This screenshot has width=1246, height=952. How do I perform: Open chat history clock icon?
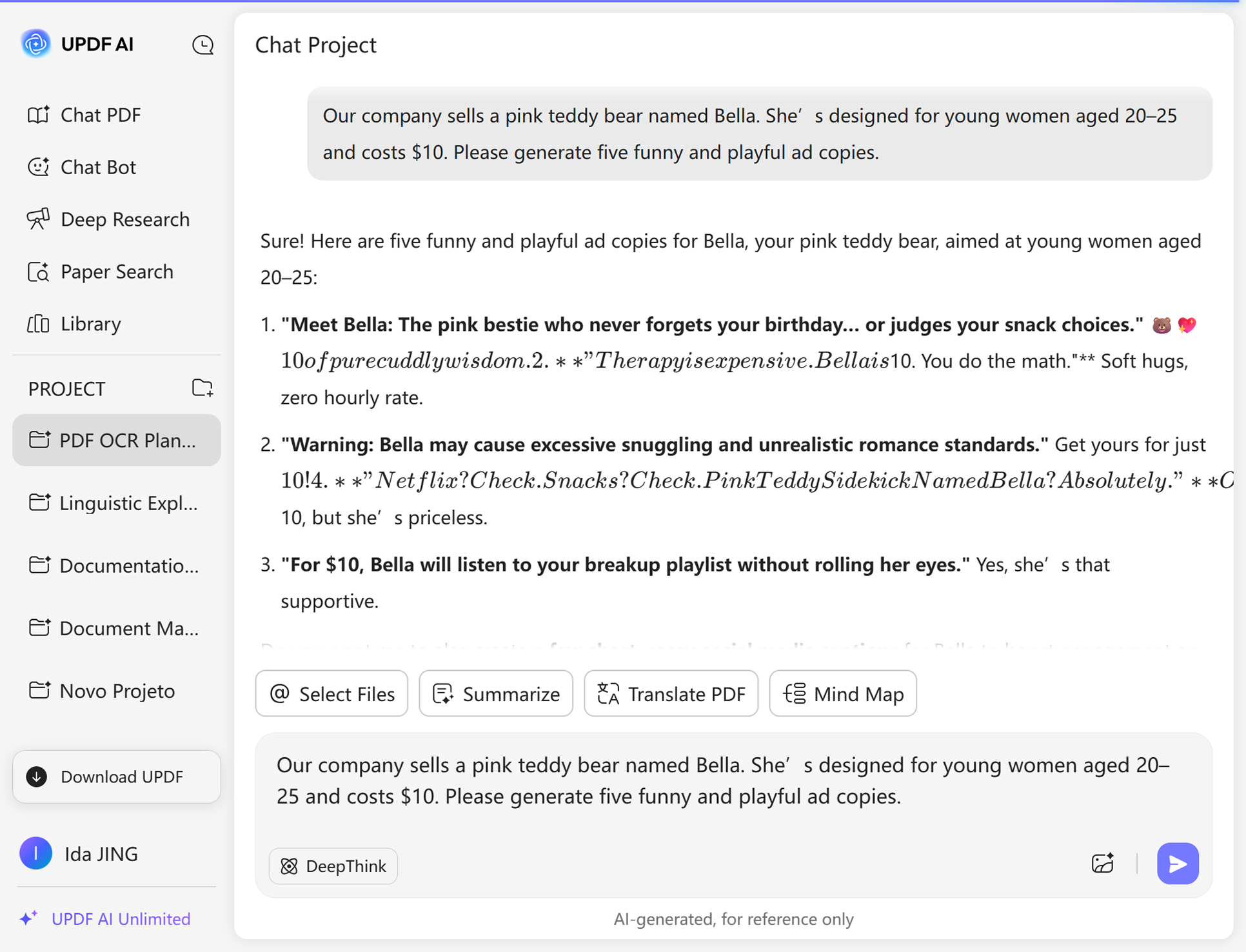[x=203, y=45]
